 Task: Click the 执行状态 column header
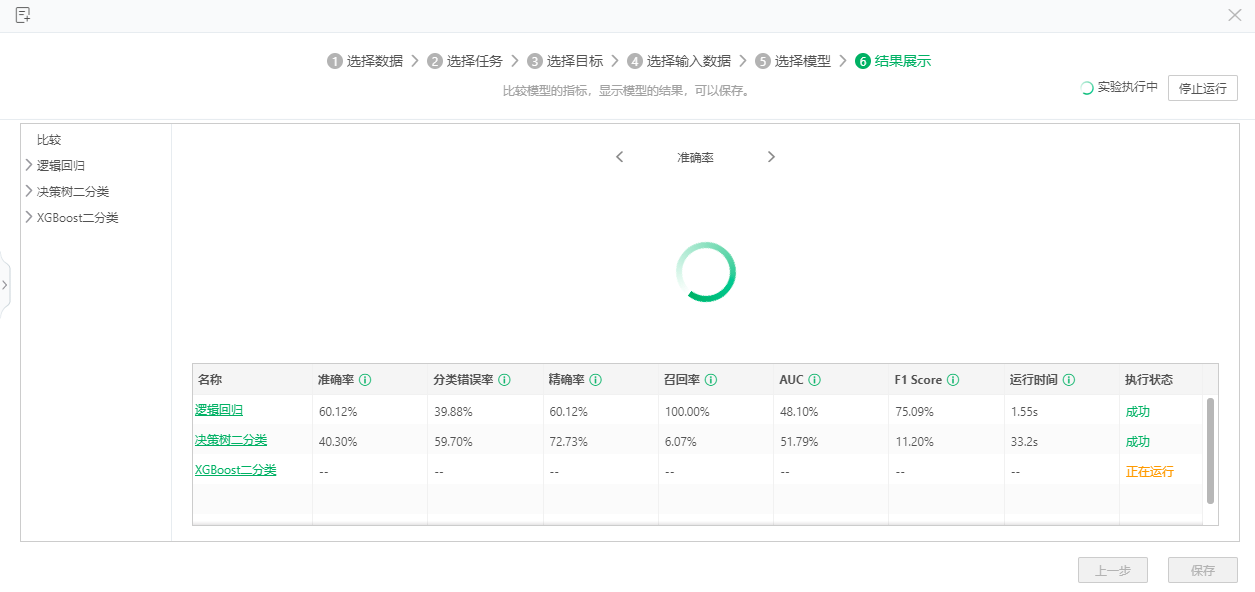[1149, 380]
